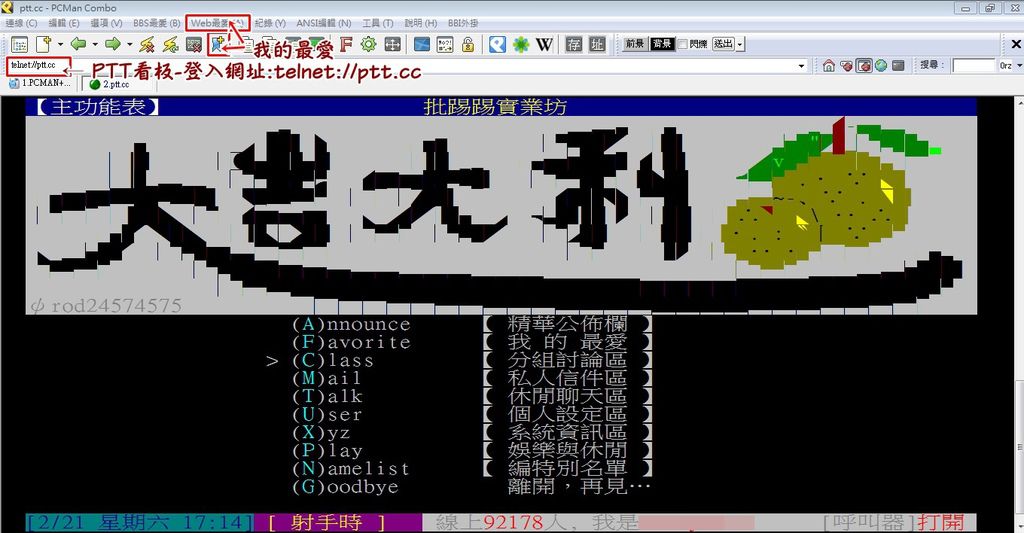The image size is (1024, 533).
Task: Click the first red telnet mode icon
Action: 846,65
